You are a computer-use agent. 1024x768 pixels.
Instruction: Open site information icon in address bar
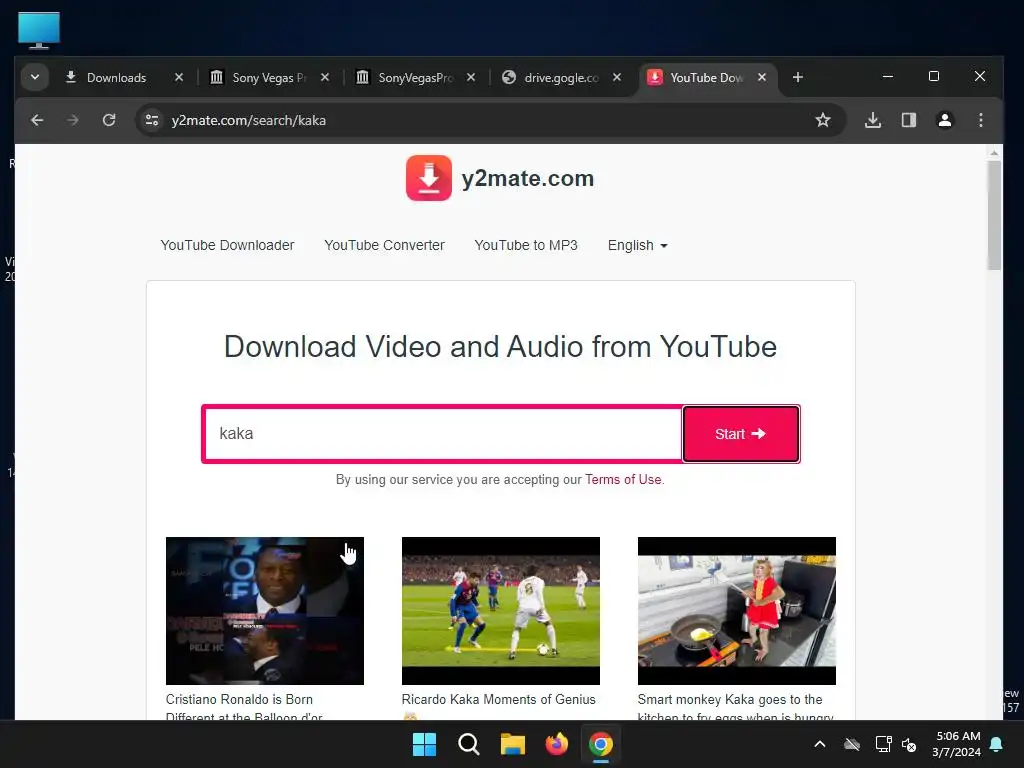click(152, 120)
